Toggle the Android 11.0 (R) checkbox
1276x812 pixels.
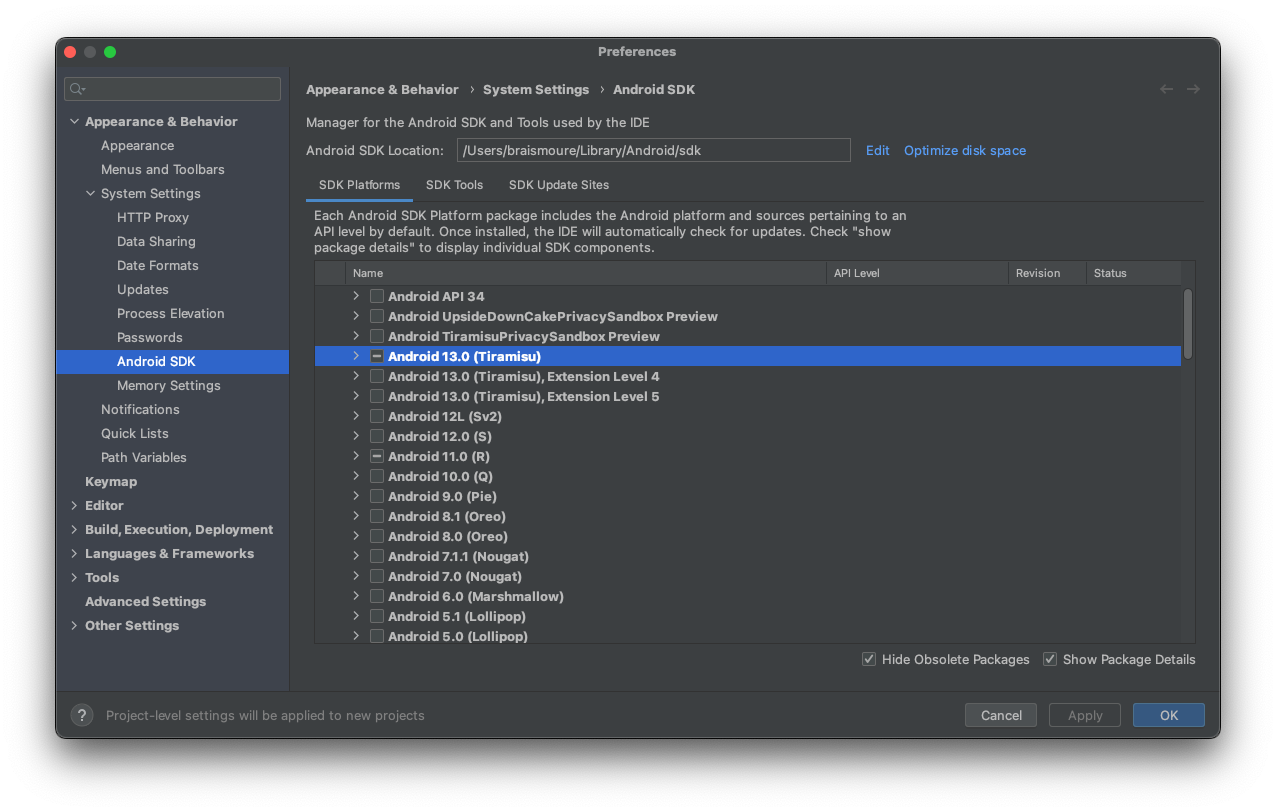[377, 456]
